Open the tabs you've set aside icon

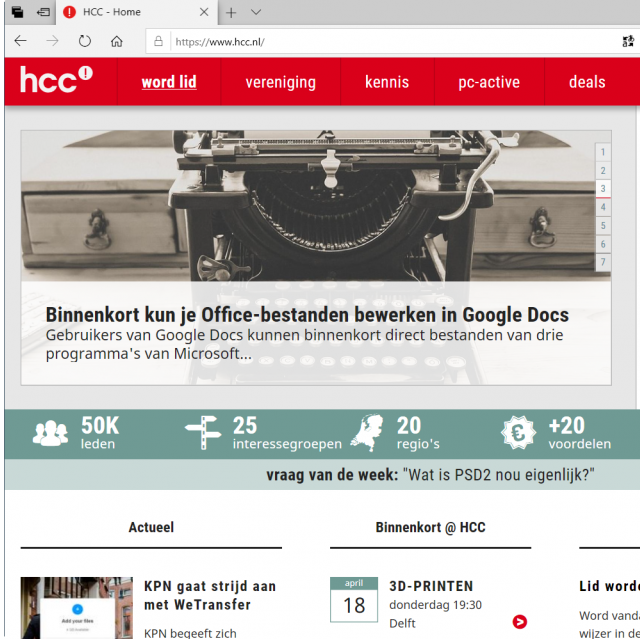pos(18,12)
